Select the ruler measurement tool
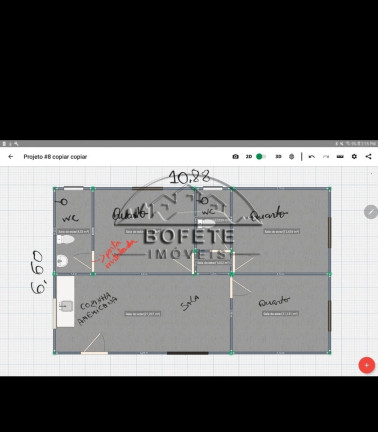The image size is (378, 432). [x=340, y=156]
